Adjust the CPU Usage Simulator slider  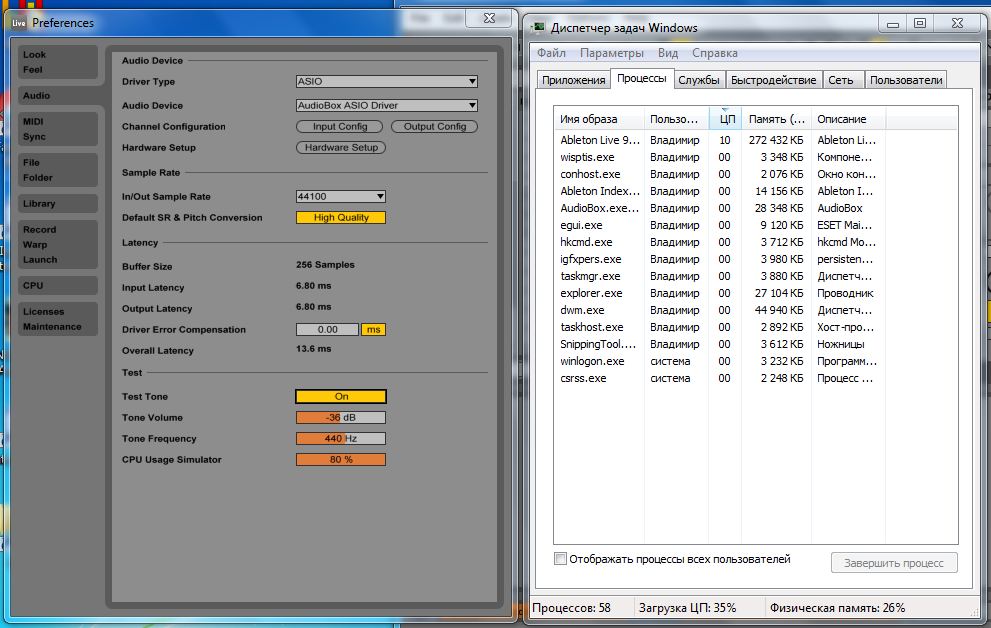click(x=341, y=460)
